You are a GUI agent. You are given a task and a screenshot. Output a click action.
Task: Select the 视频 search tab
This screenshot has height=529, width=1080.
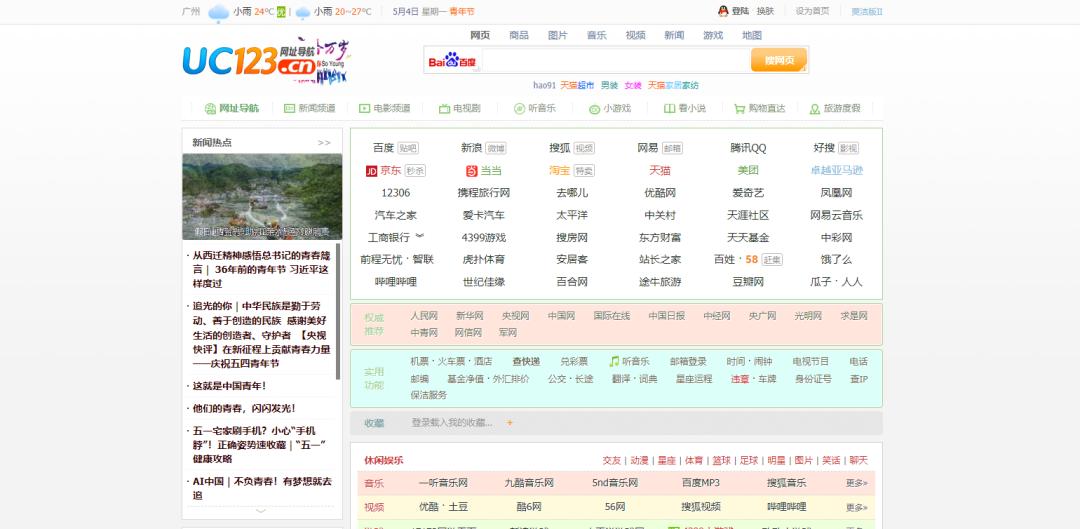tap(636, 35)
